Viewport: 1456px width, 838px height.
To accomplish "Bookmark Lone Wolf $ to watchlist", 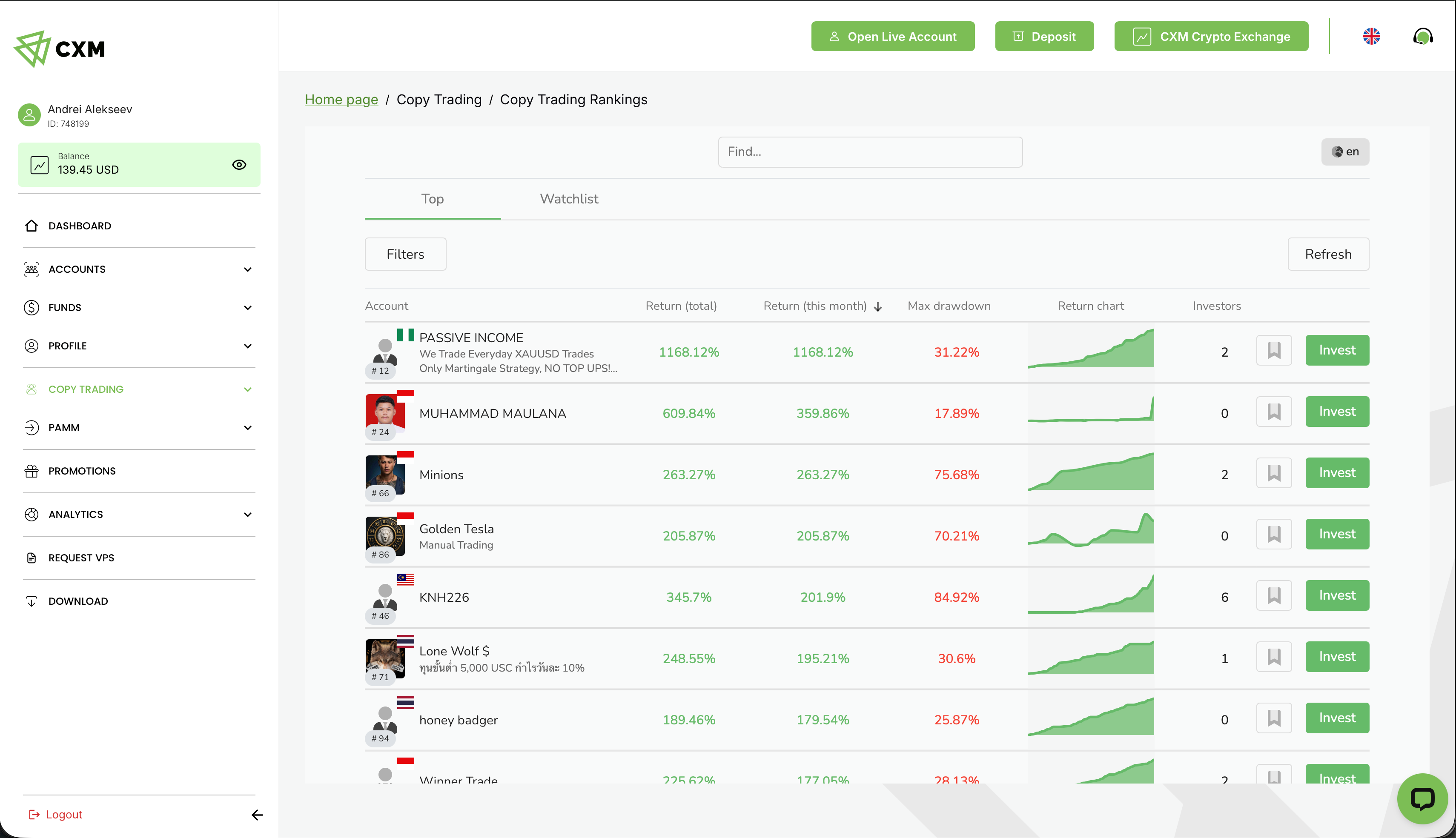I will pos(1273,657).
